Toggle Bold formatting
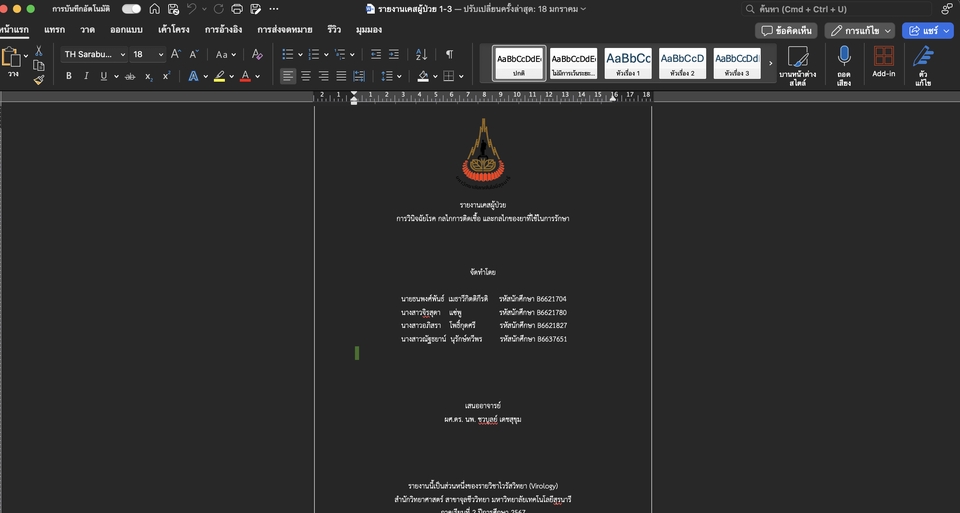960x513 pixels. [x=69, y=76]
